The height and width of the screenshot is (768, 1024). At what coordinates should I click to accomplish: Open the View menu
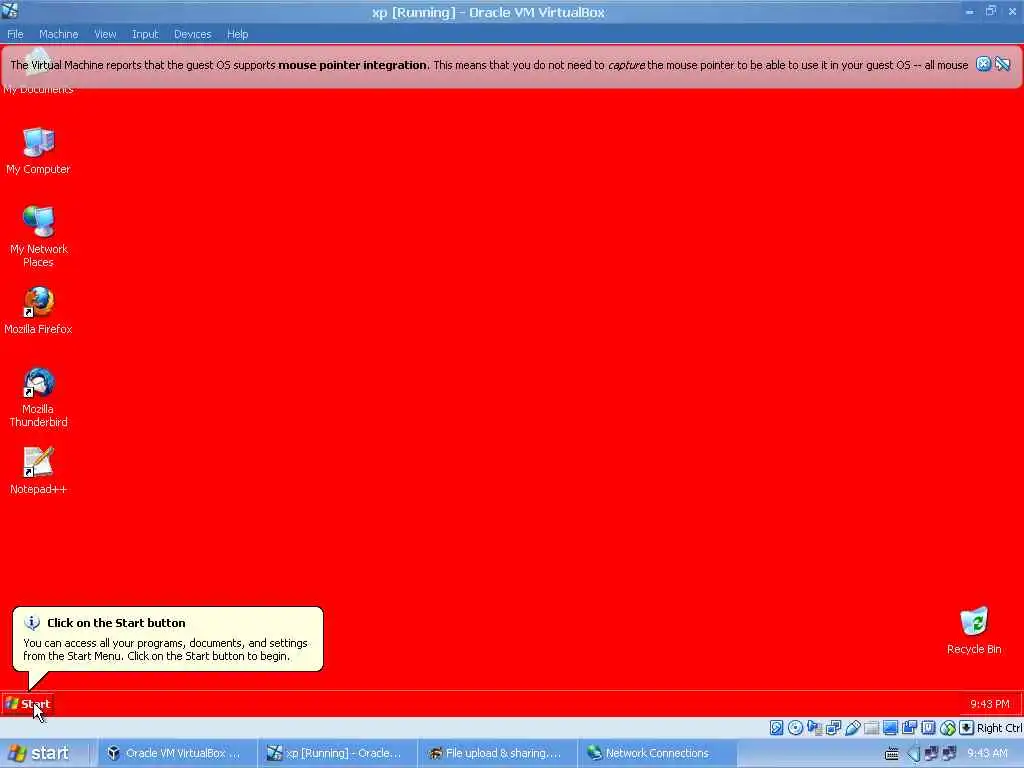pyautogui.click(x=104, y=34)
